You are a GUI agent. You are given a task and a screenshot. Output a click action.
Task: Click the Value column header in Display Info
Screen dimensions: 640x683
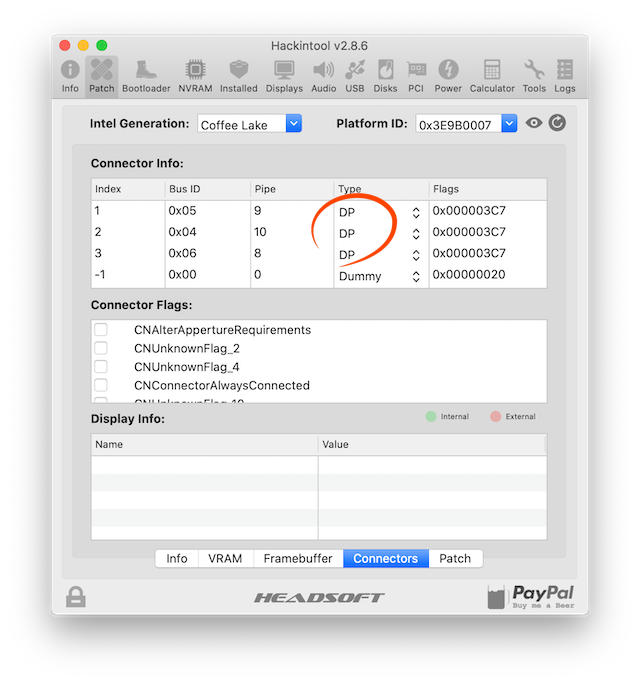(x=432, y=445)
